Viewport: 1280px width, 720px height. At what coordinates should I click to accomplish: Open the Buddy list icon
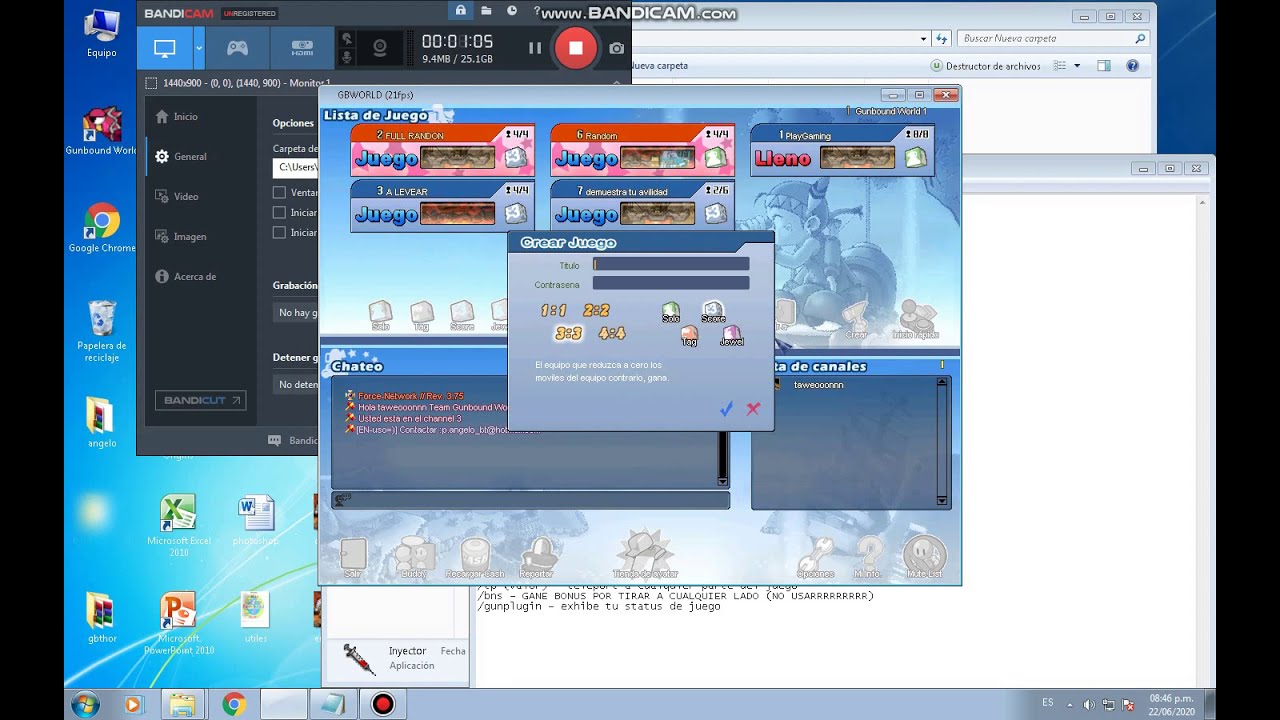click(x=414, y=558)
